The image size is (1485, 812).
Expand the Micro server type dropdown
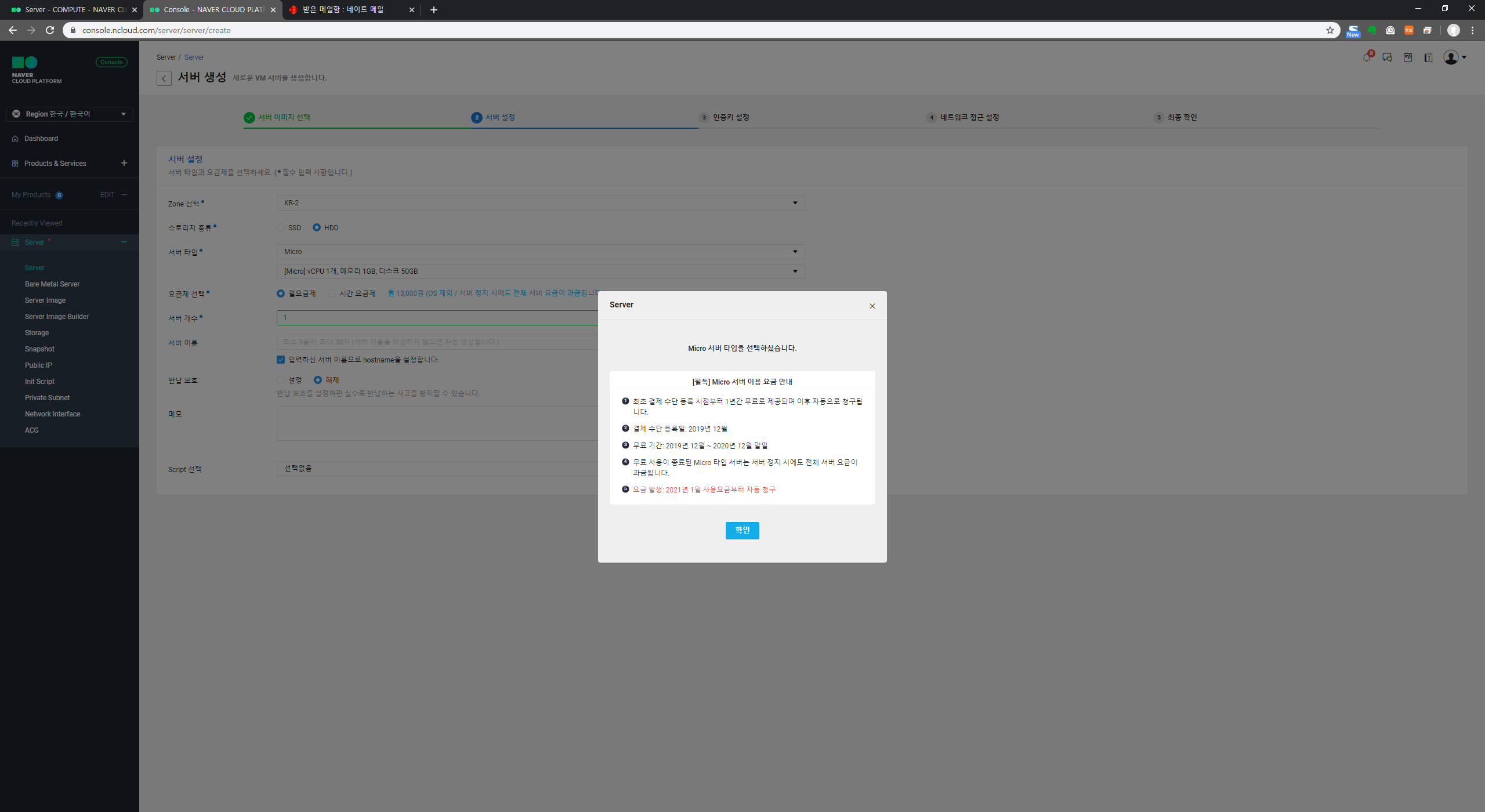540,252
